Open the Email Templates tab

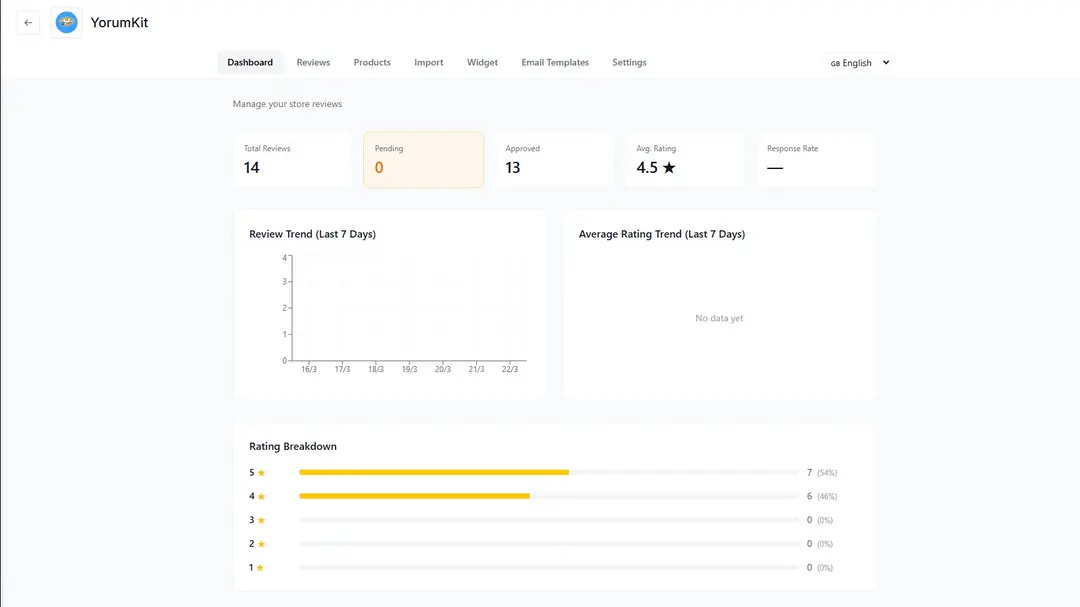[555, 62]
